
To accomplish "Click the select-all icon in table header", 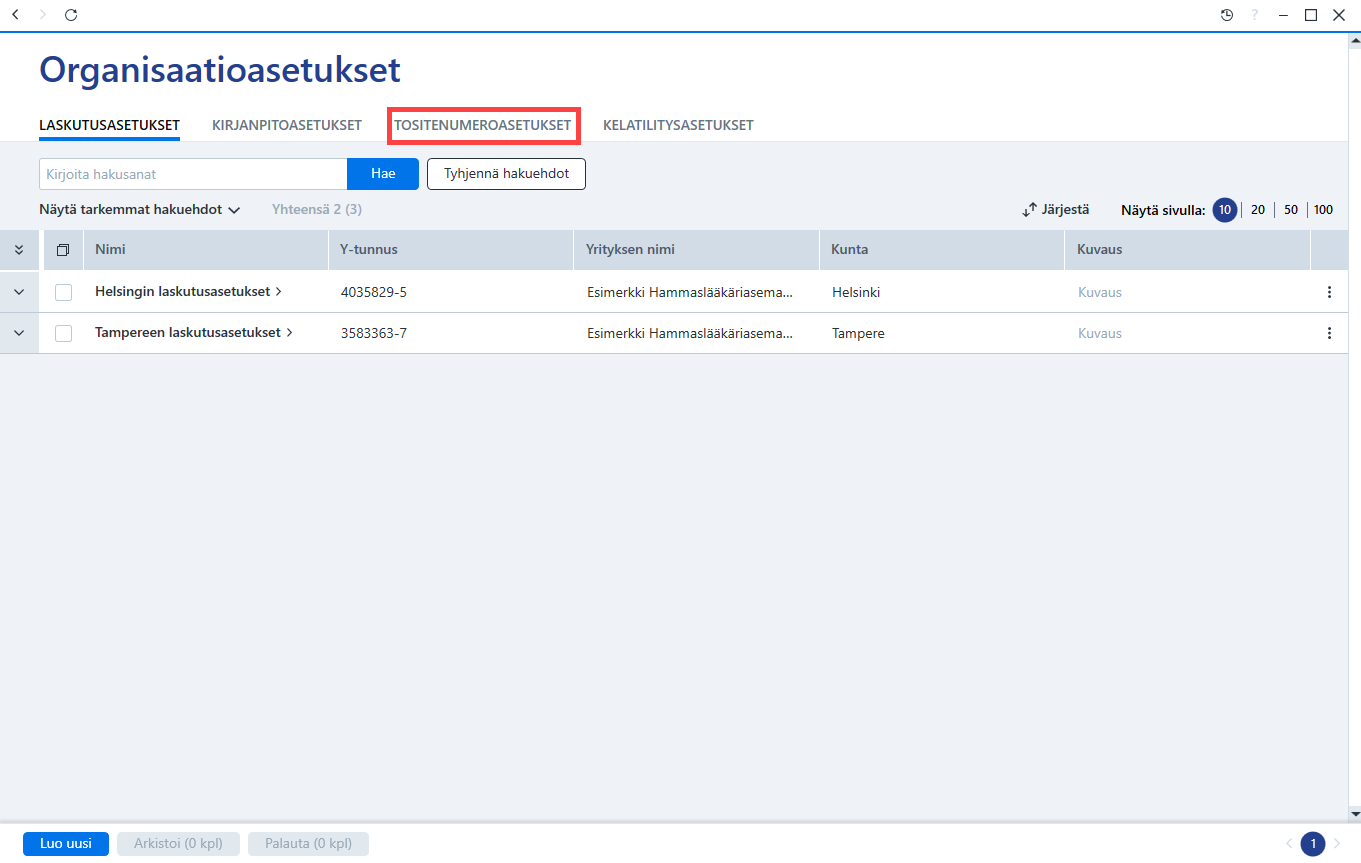I will click(63, 250).
